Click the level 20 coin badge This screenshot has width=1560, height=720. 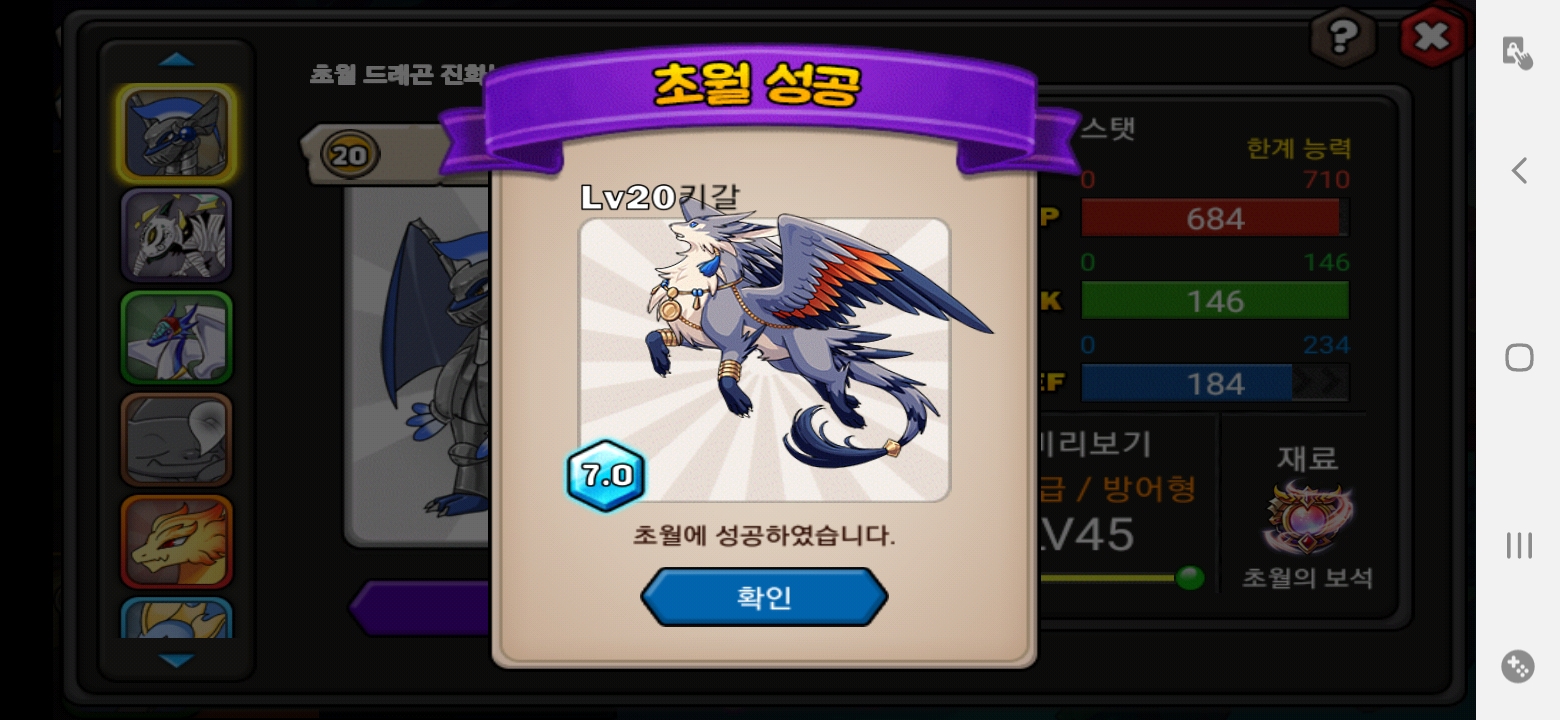pyautogui.click(x=350, y=156)
